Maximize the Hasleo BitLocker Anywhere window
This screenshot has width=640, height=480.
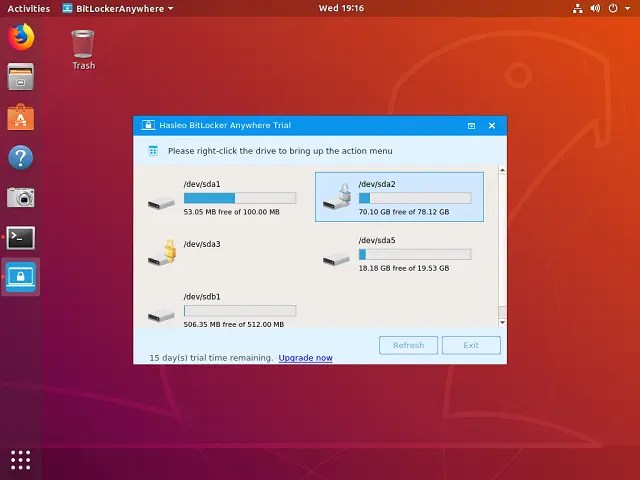click(471, 126)
